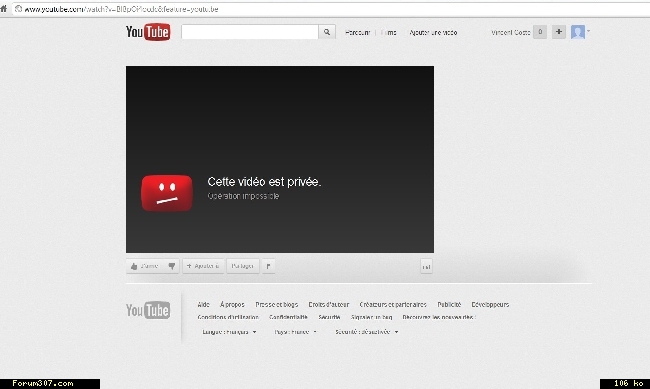
Task: Expand the account menu arrow beside the avatar
Action: point(588,31)
